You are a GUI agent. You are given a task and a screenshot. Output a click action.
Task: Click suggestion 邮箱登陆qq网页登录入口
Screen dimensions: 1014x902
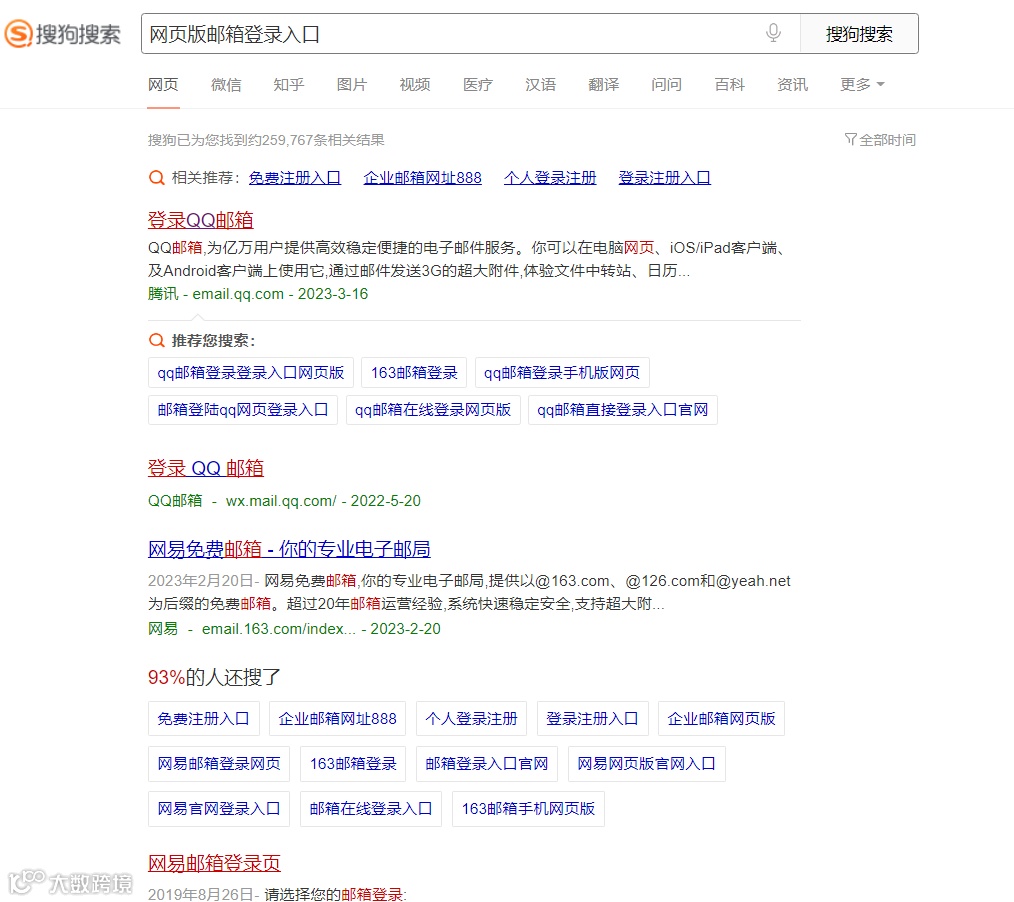pyautogui.click(x=243, y=409)
